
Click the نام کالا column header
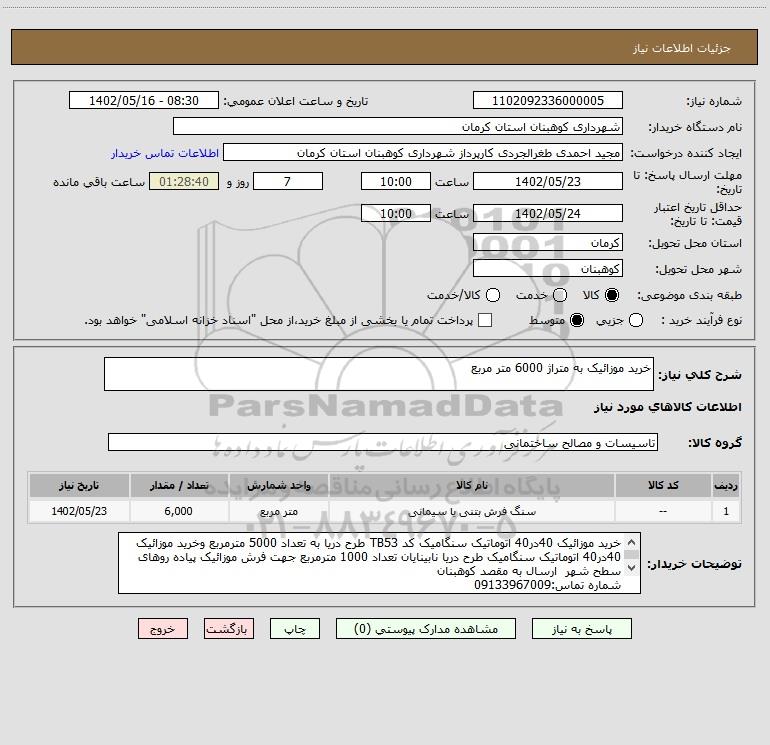click(472, 485)
